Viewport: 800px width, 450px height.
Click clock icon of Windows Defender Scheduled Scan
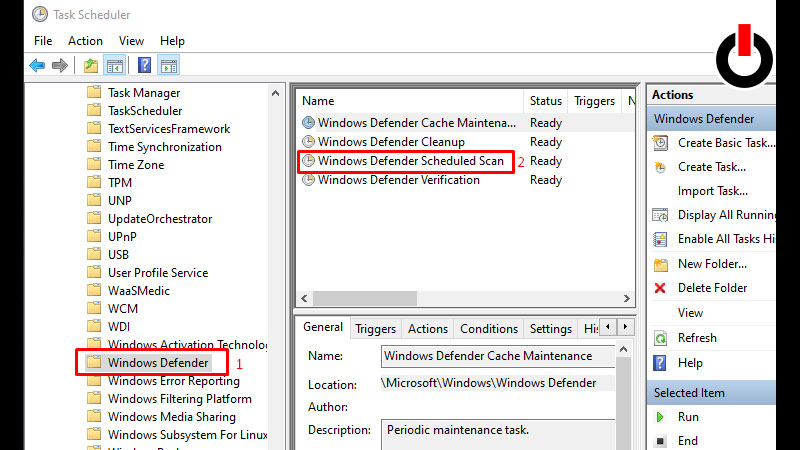tap(308, 161)
